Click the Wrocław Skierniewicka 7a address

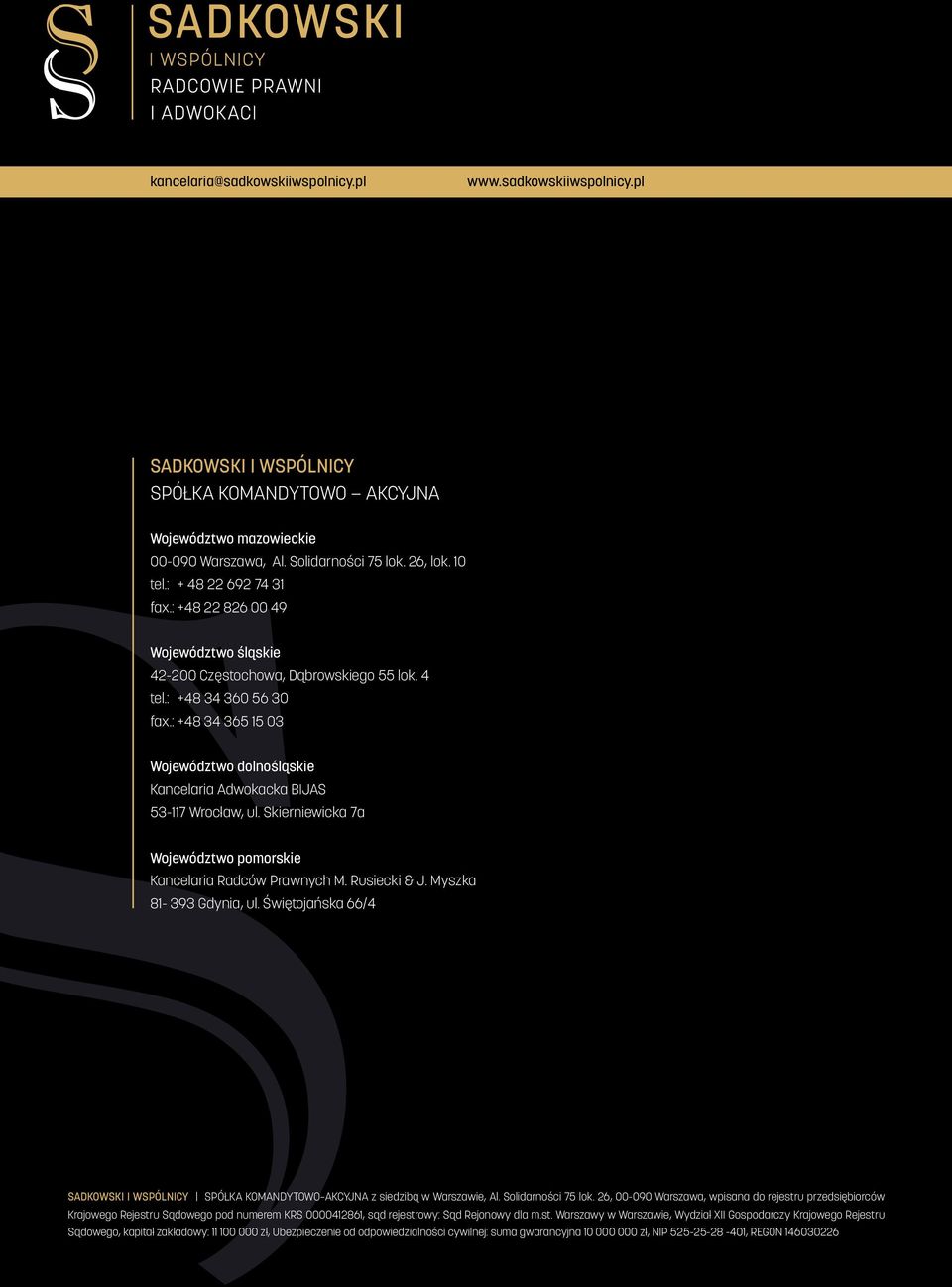pyautogui.click(x=257, y=812)
